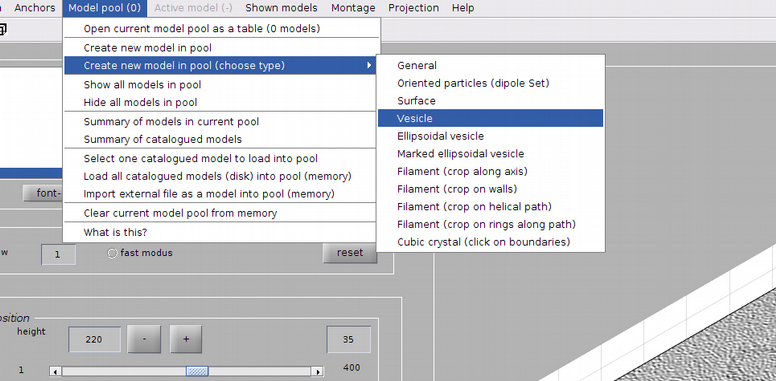Pick the Surface model type
The image size is (776, 381).
[x=490, y=101]
